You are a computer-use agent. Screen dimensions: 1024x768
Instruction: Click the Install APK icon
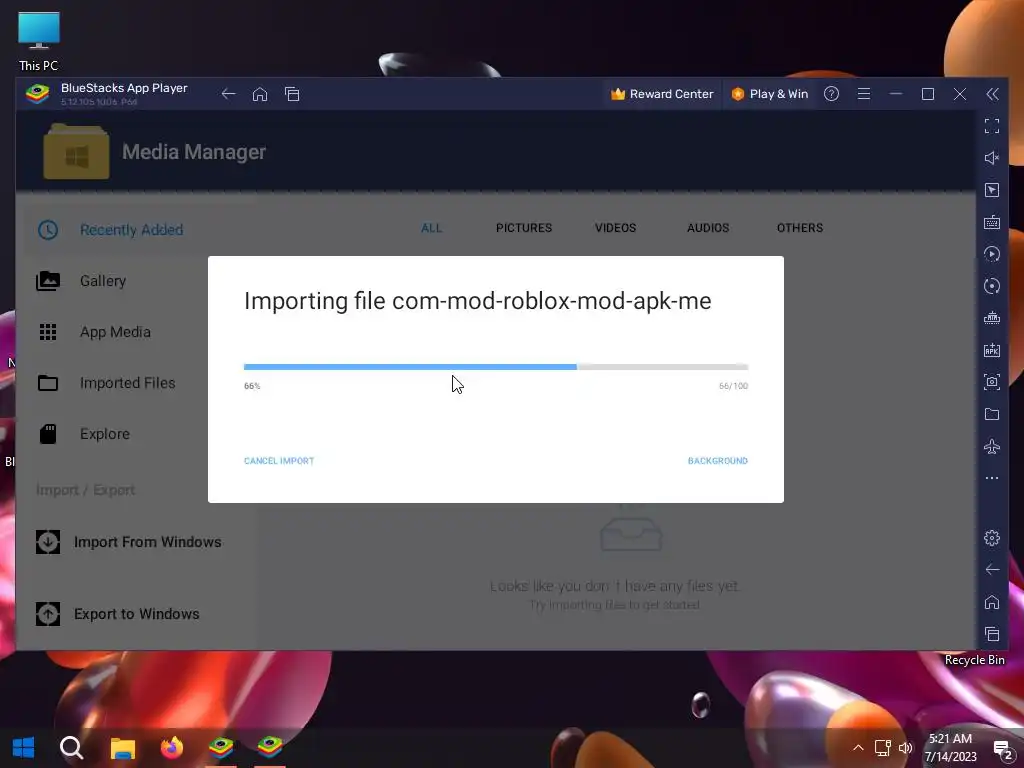[992, 350]
